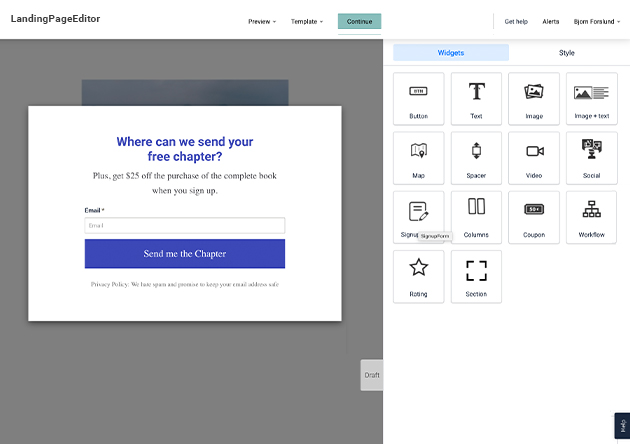Add a Text widget
The image size is (630, 444).
(x=476, y=99)
